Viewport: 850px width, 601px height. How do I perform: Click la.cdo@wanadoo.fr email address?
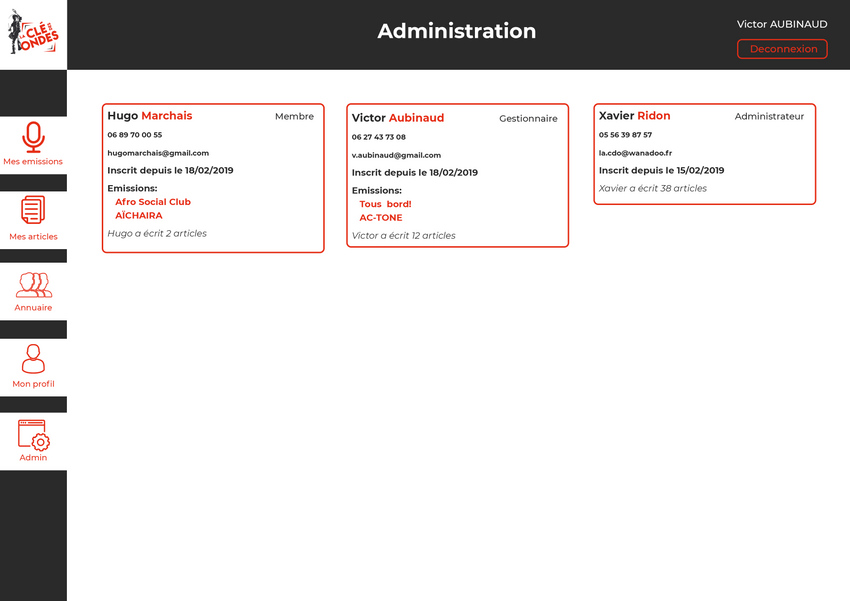[635, 153]
